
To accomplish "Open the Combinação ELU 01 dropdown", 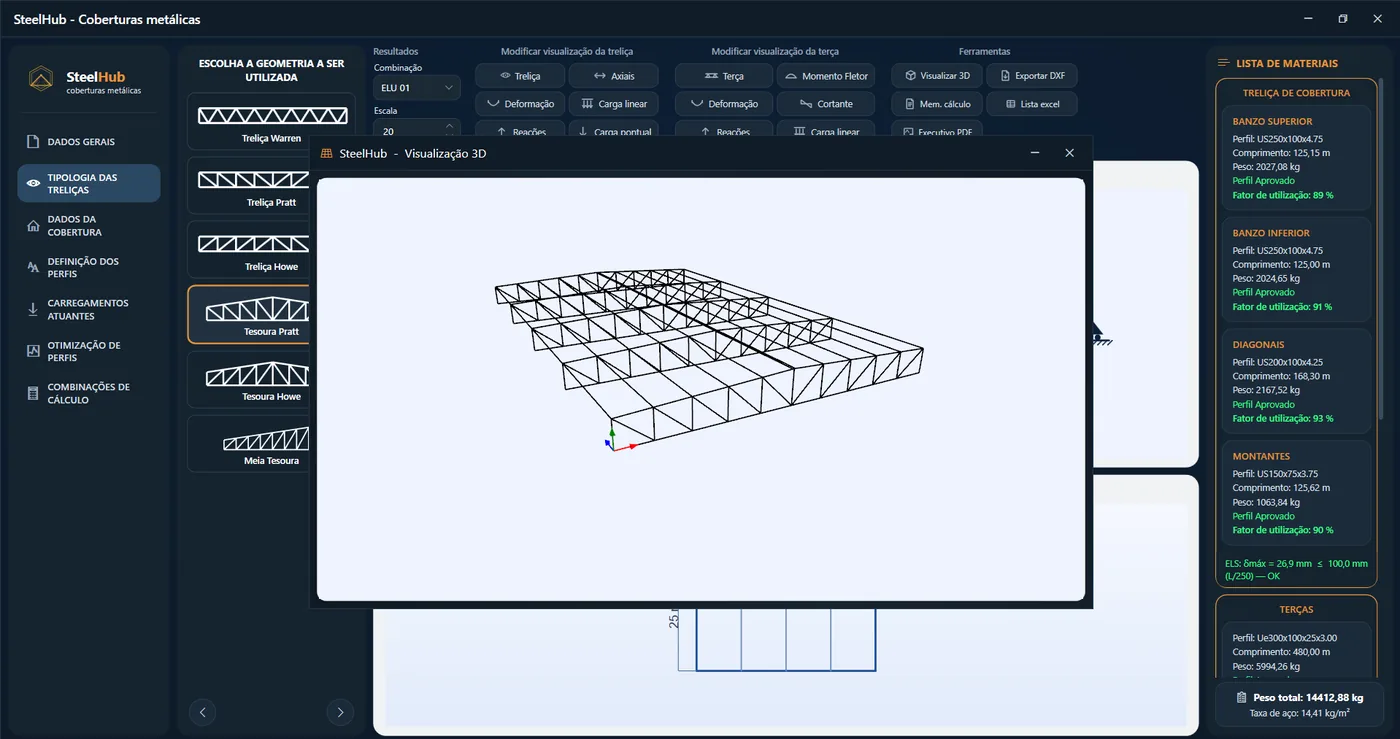I will coord(416,88).
